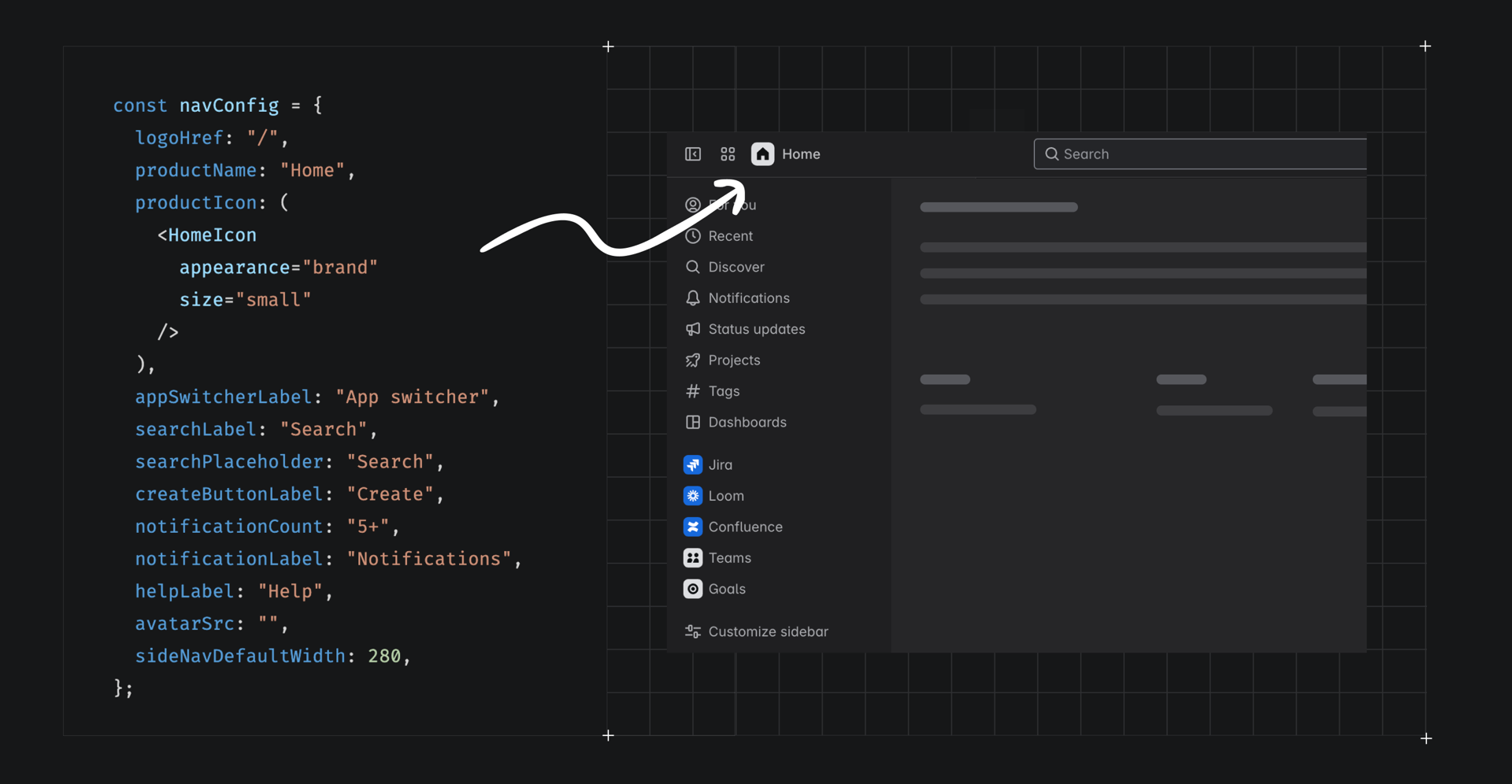
Task: Select the Discover magnifier icon in sidebar
Action: tap(693, 267)
